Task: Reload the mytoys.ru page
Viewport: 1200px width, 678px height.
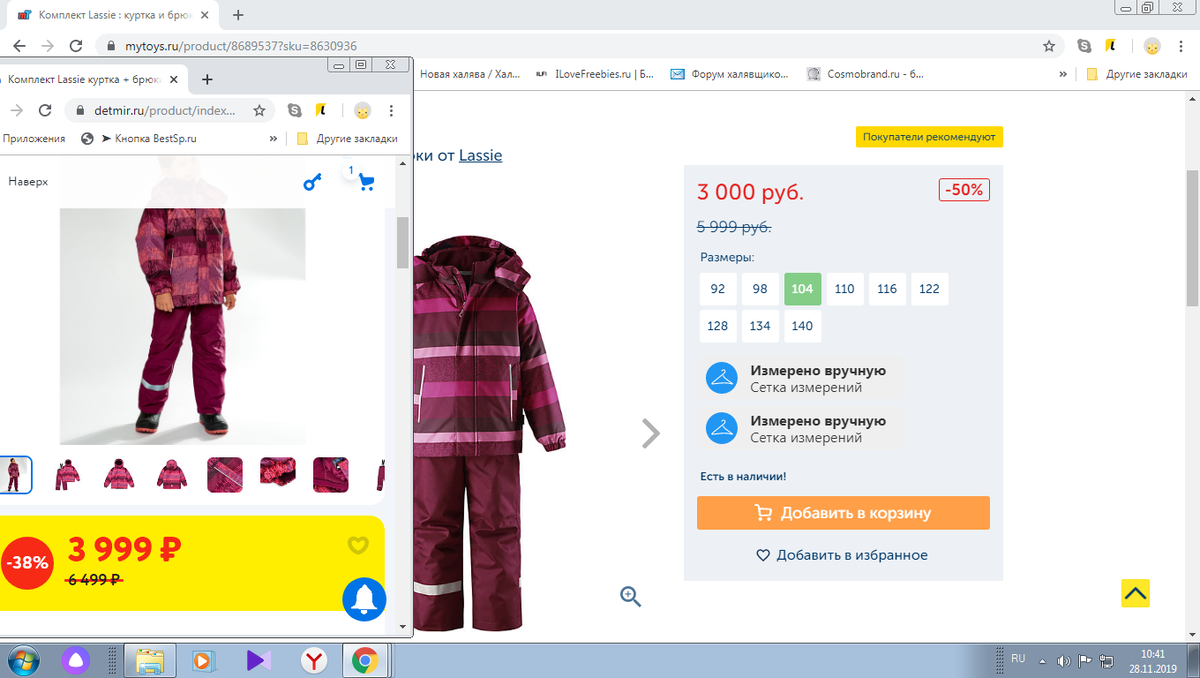Action: point(76,46)
